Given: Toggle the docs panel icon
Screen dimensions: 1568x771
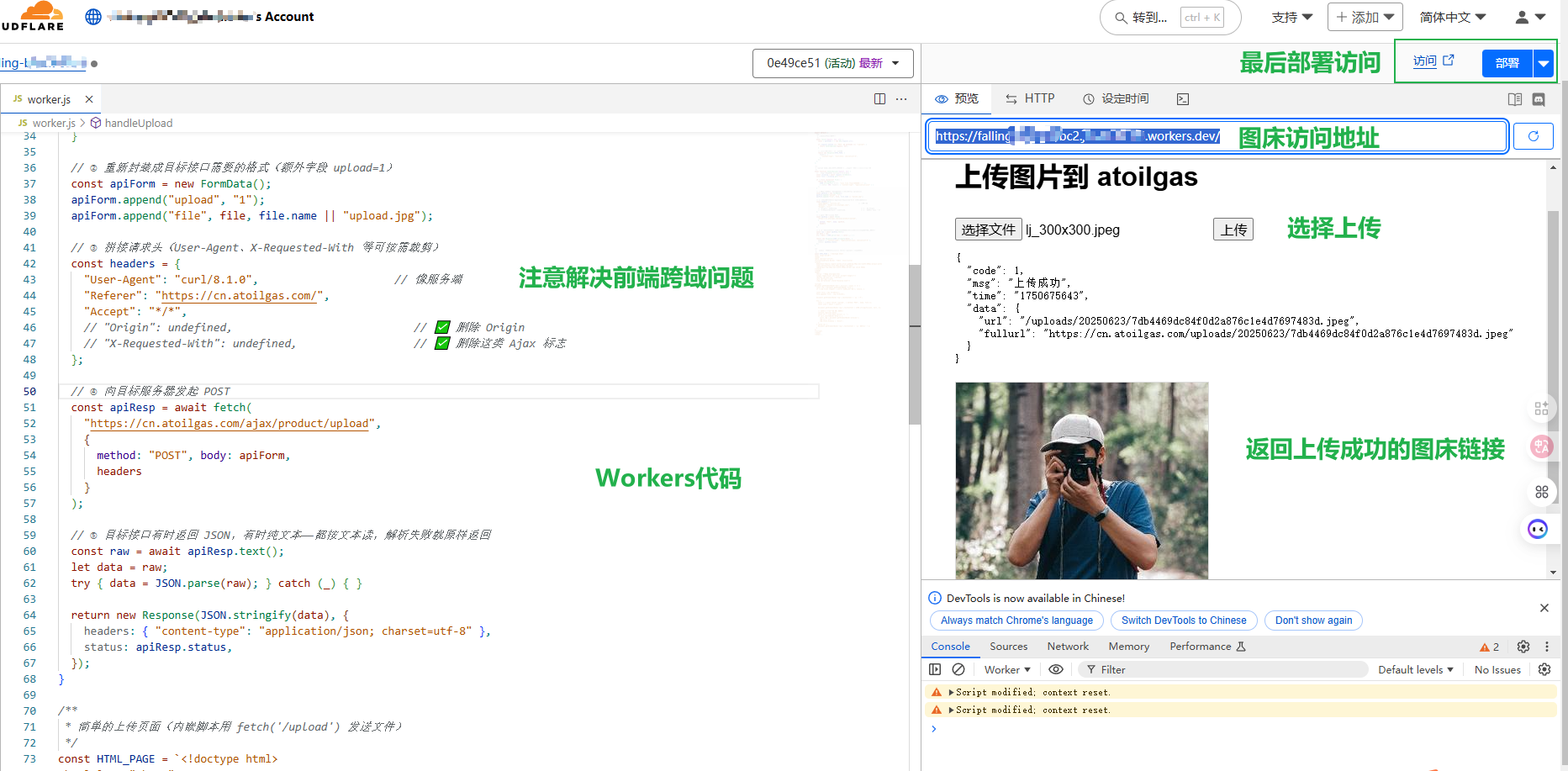Looking at the screenshot, I should point(1515,99).
